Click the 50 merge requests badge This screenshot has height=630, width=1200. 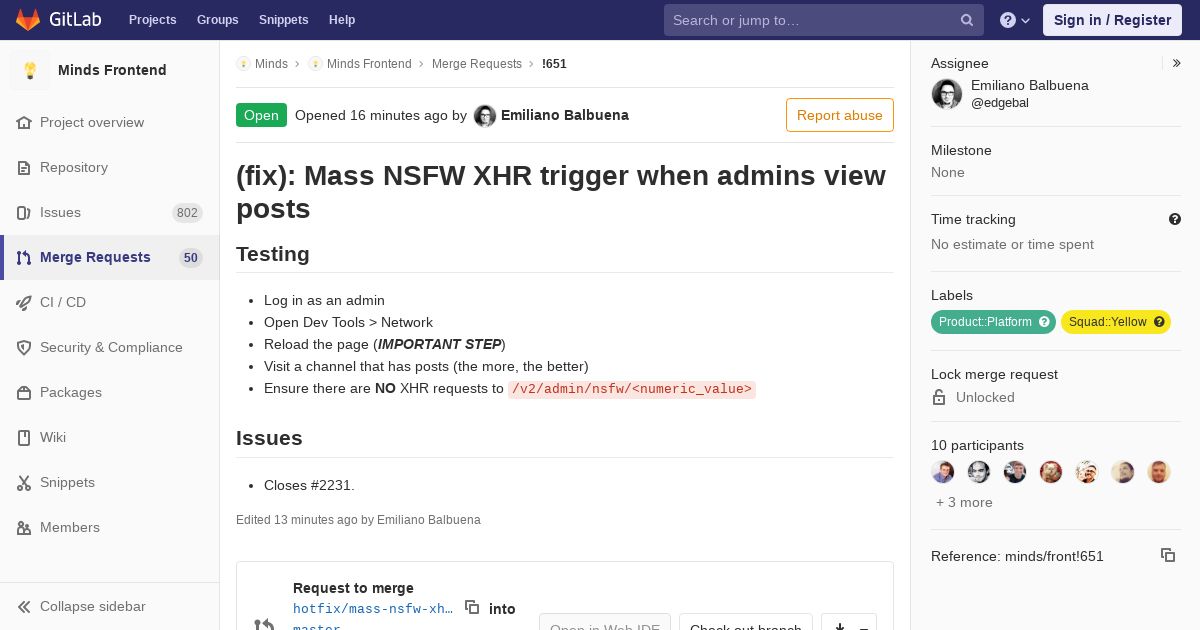coord(191,258)
